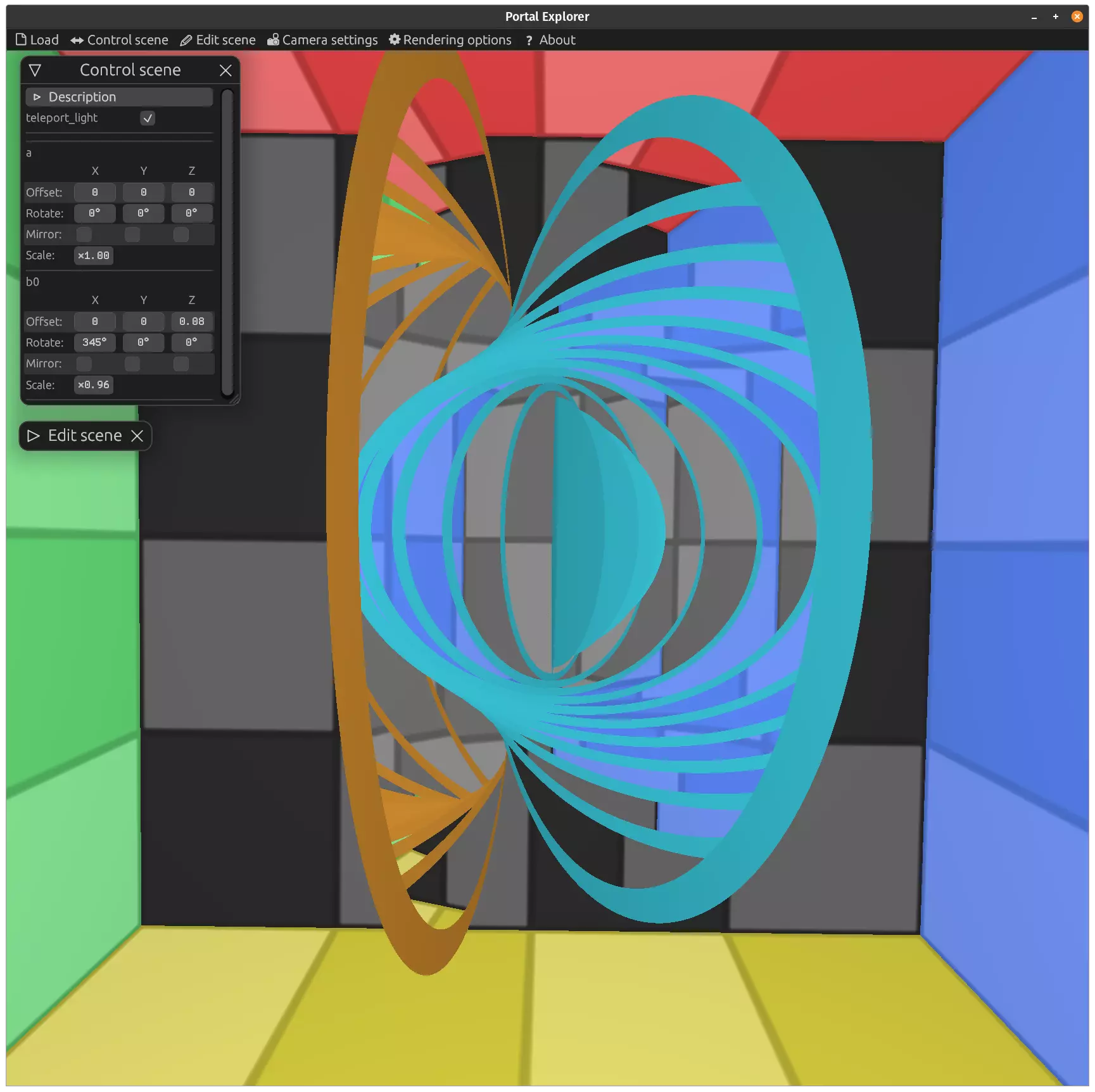Edit the a Rotate X field

point(95,213)
